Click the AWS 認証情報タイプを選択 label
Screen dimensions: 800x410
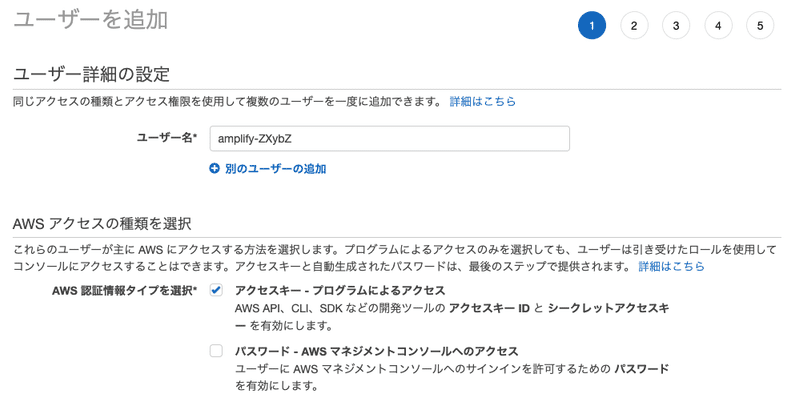124,291
